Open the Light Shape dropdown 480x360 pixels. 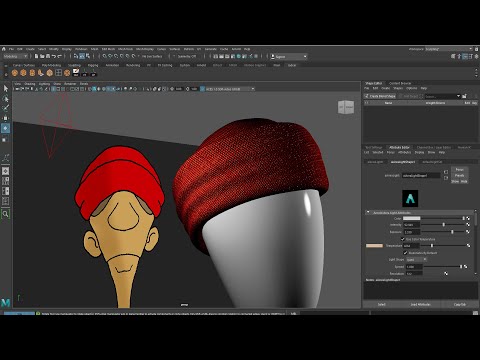(x=416, y=259)
